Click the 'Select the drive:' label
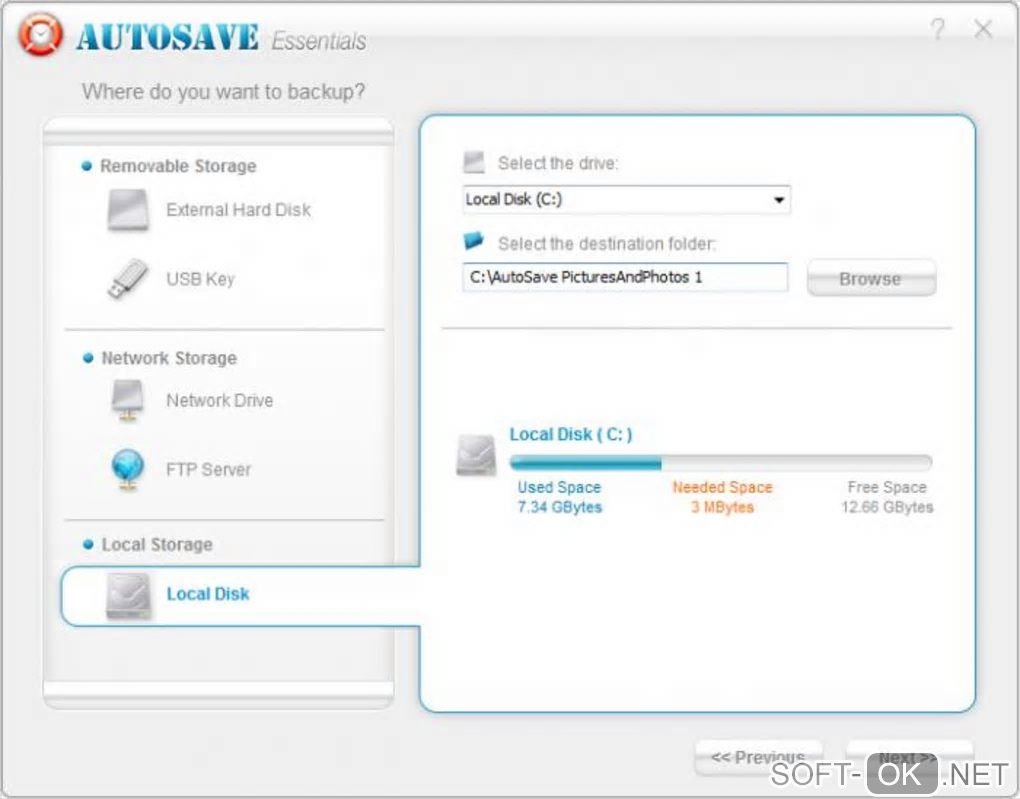This screenshot has height=799, width=1020. click(558, 163)
